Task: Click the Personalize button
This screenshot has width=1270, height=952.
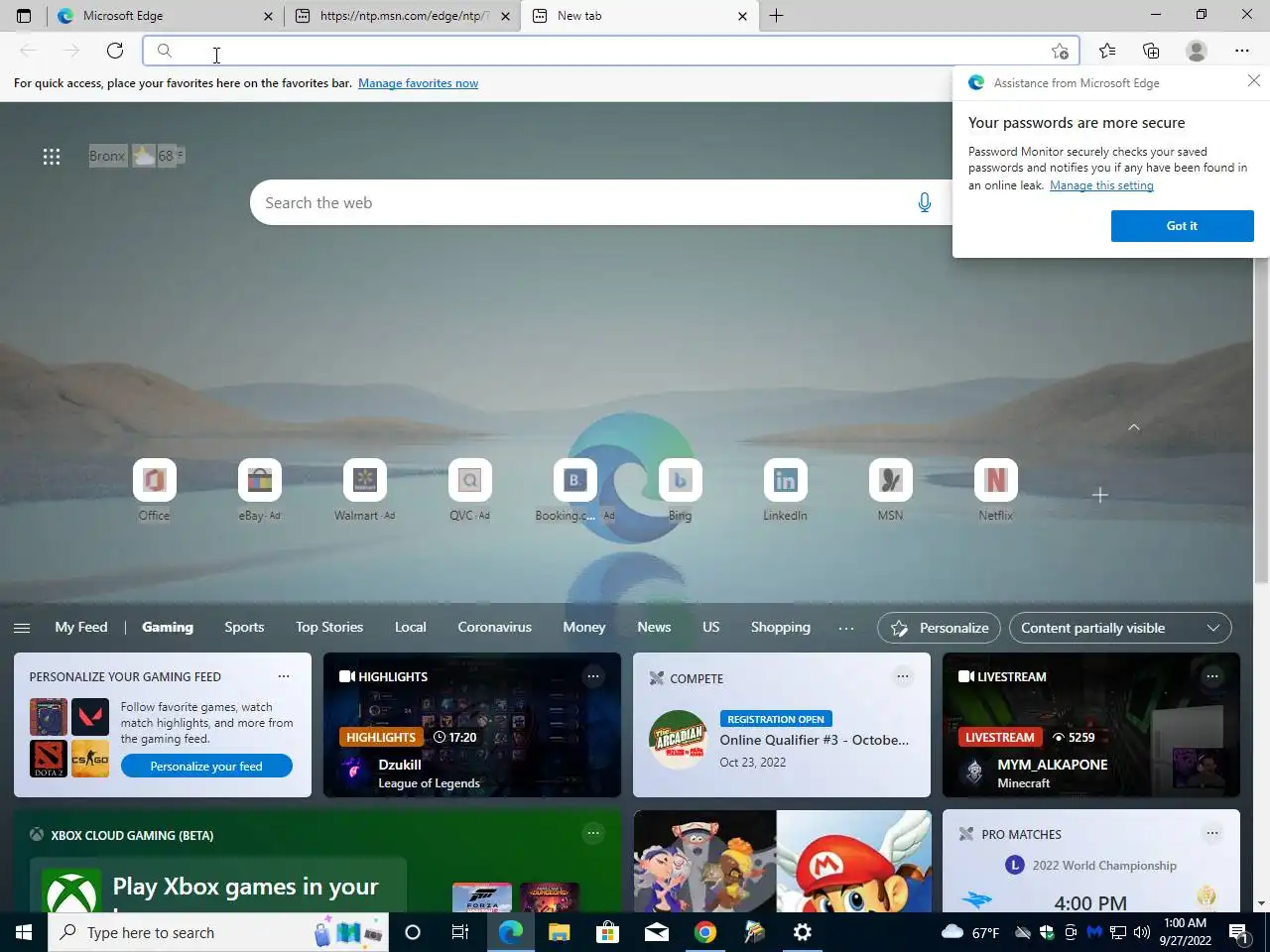Action: coord(939,628)
